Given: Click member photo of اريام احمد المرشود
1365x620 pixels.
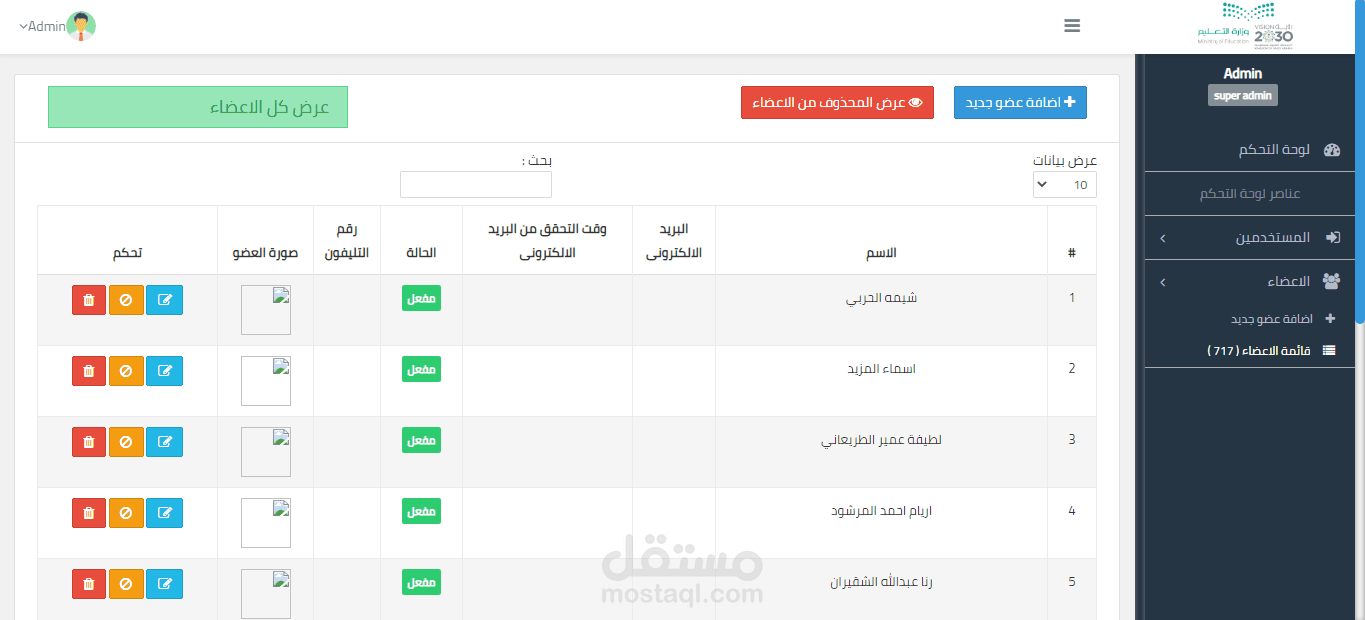Looking at the screenshot, I should tap(266, 523).
